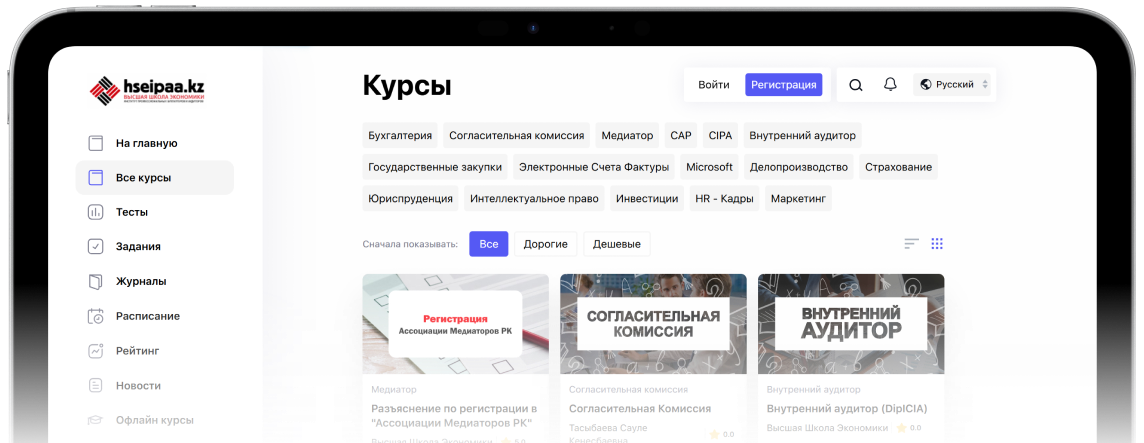Click the Регистрация button in header

pyautogui.click(x=784, y=85)
